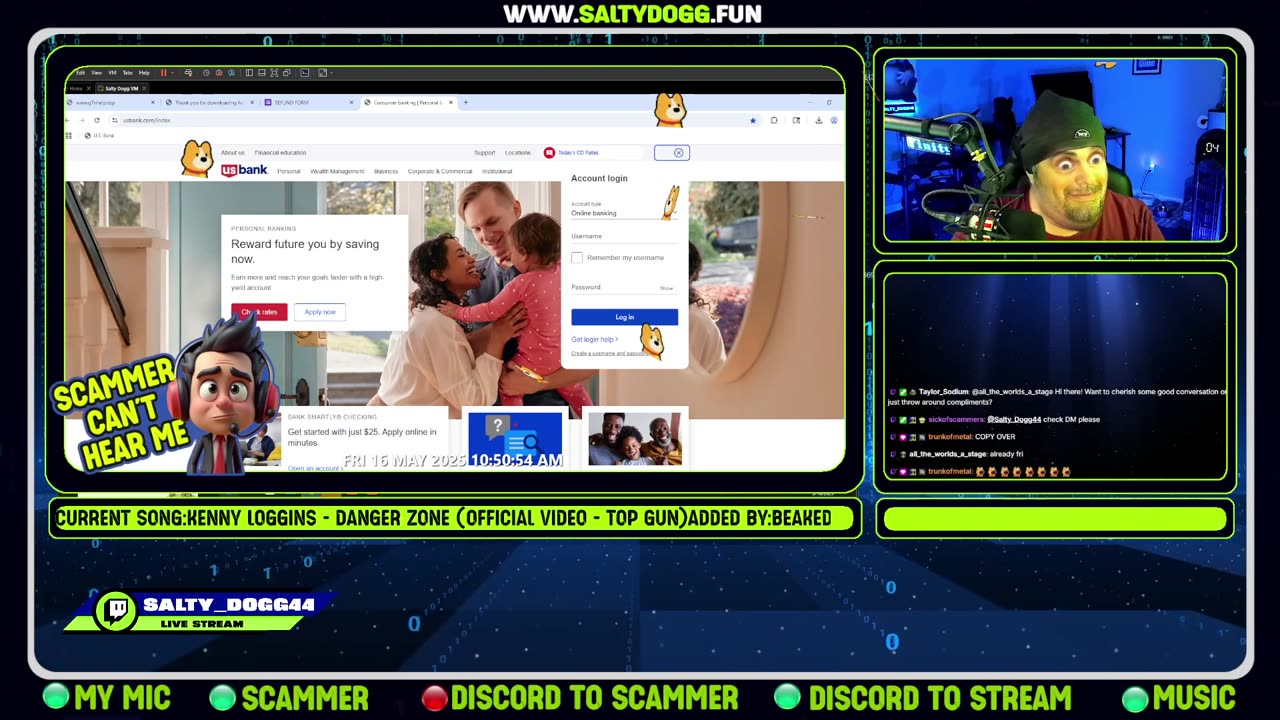Open the question mark search thumbnail card
The width and height of the screenshot is (1280, 720).
[x=515, y=438]
